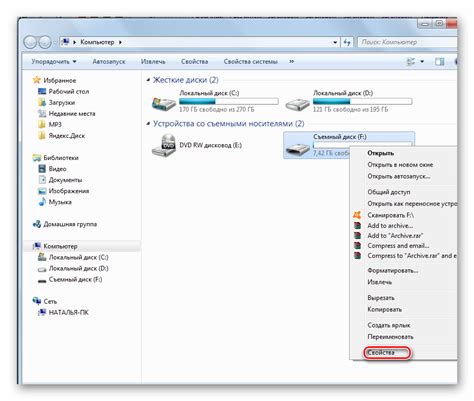This screenshot has height=401, width=474.
Task: Choose Открыть как переносное устройство entry
Action: point(412,203)
